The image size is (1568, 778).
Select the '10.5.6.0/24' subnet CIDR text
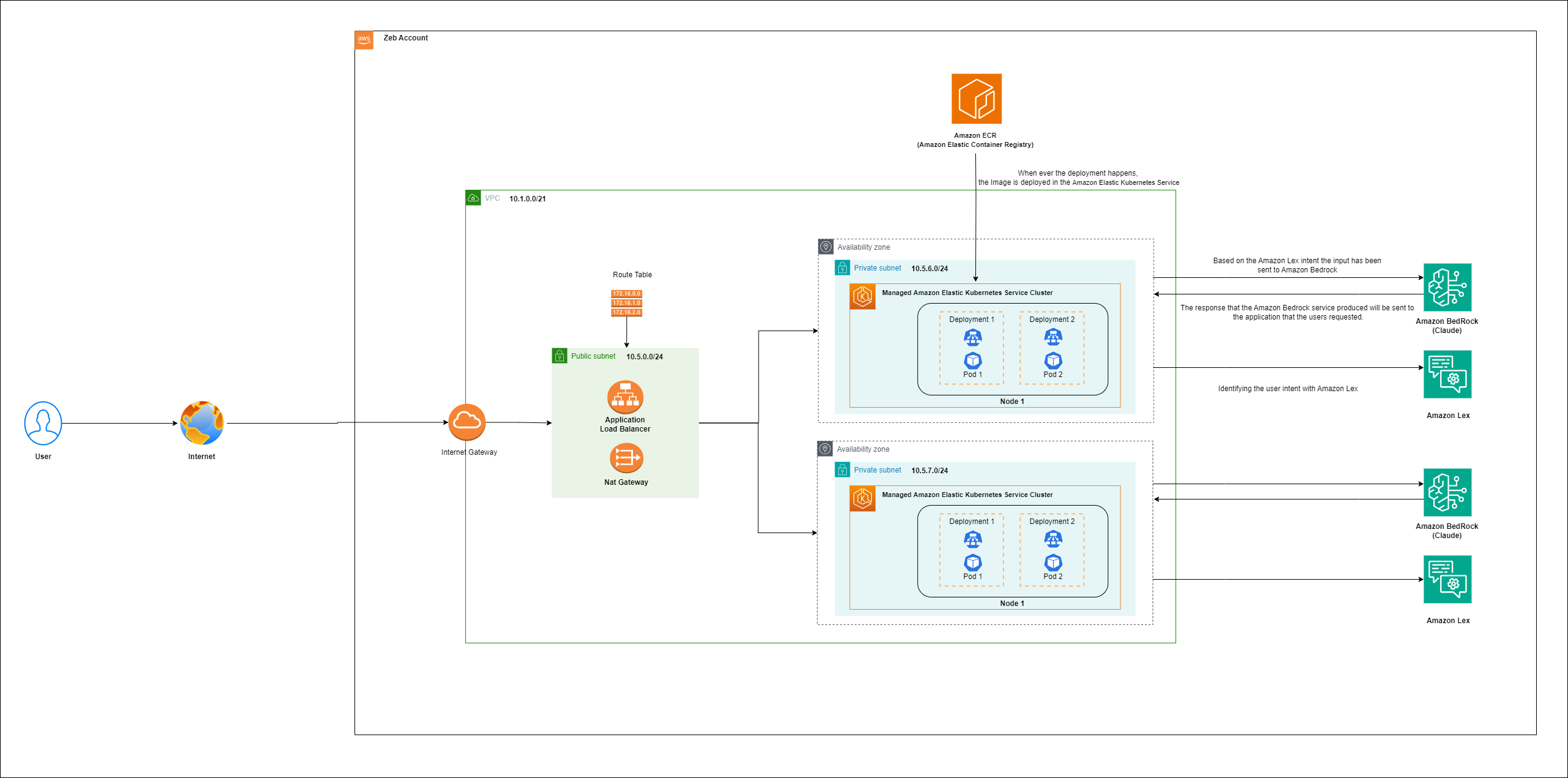(x=929, y=269)
